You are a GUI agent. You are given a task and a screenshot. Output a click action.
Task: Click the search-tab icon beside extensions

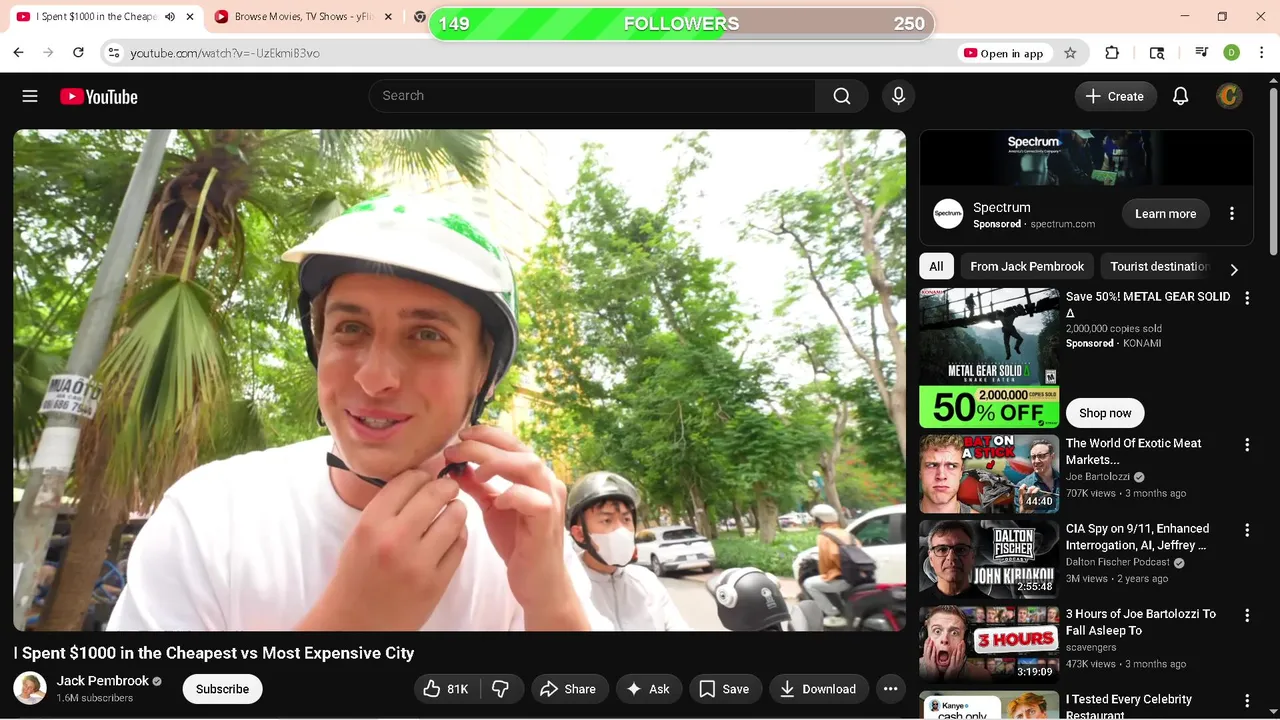point(1157,53)
